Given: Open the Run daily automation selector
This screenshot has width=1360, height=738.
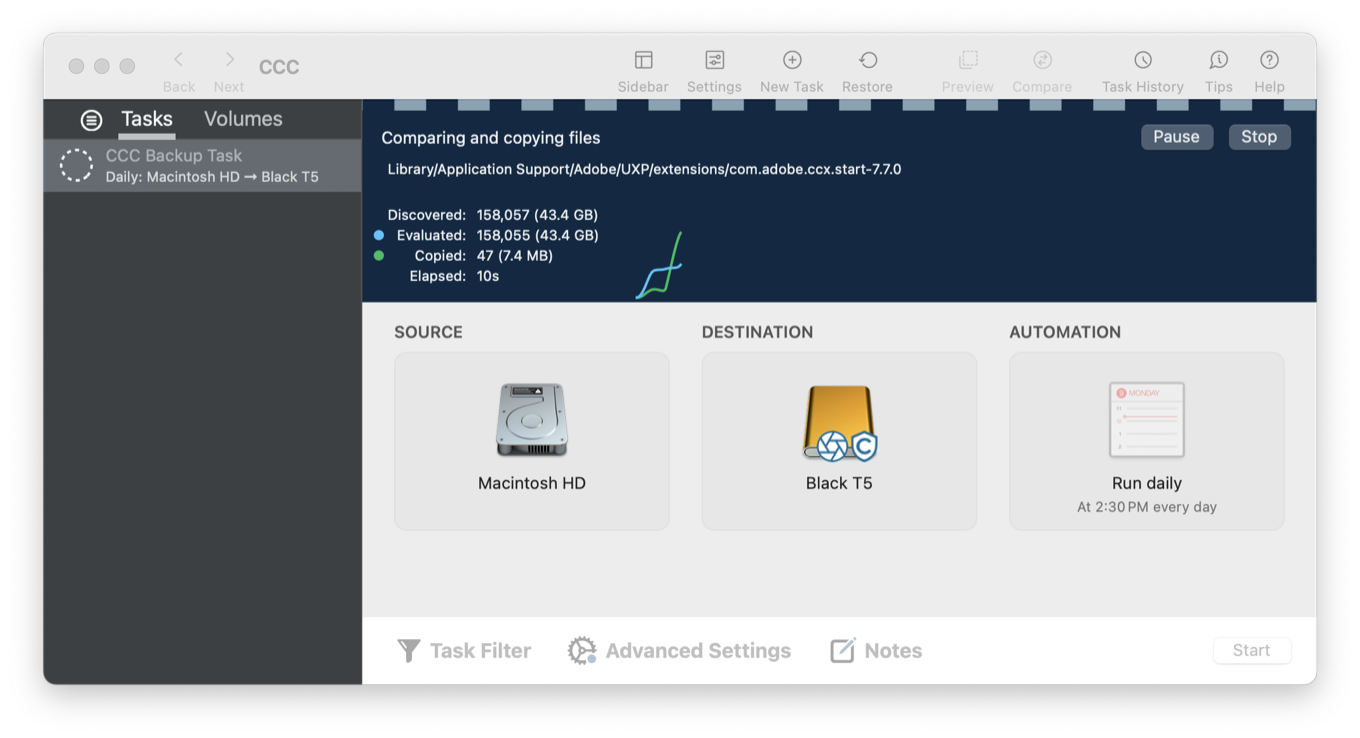Looking at the screenshot, I should [x=1146, y=440].
